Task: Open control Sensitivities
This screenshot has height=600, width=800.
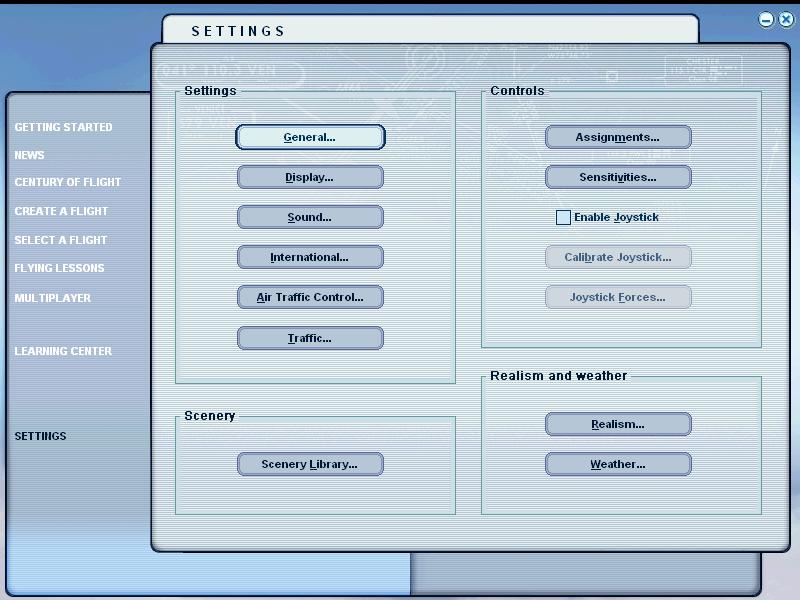Action: (618, 177)
